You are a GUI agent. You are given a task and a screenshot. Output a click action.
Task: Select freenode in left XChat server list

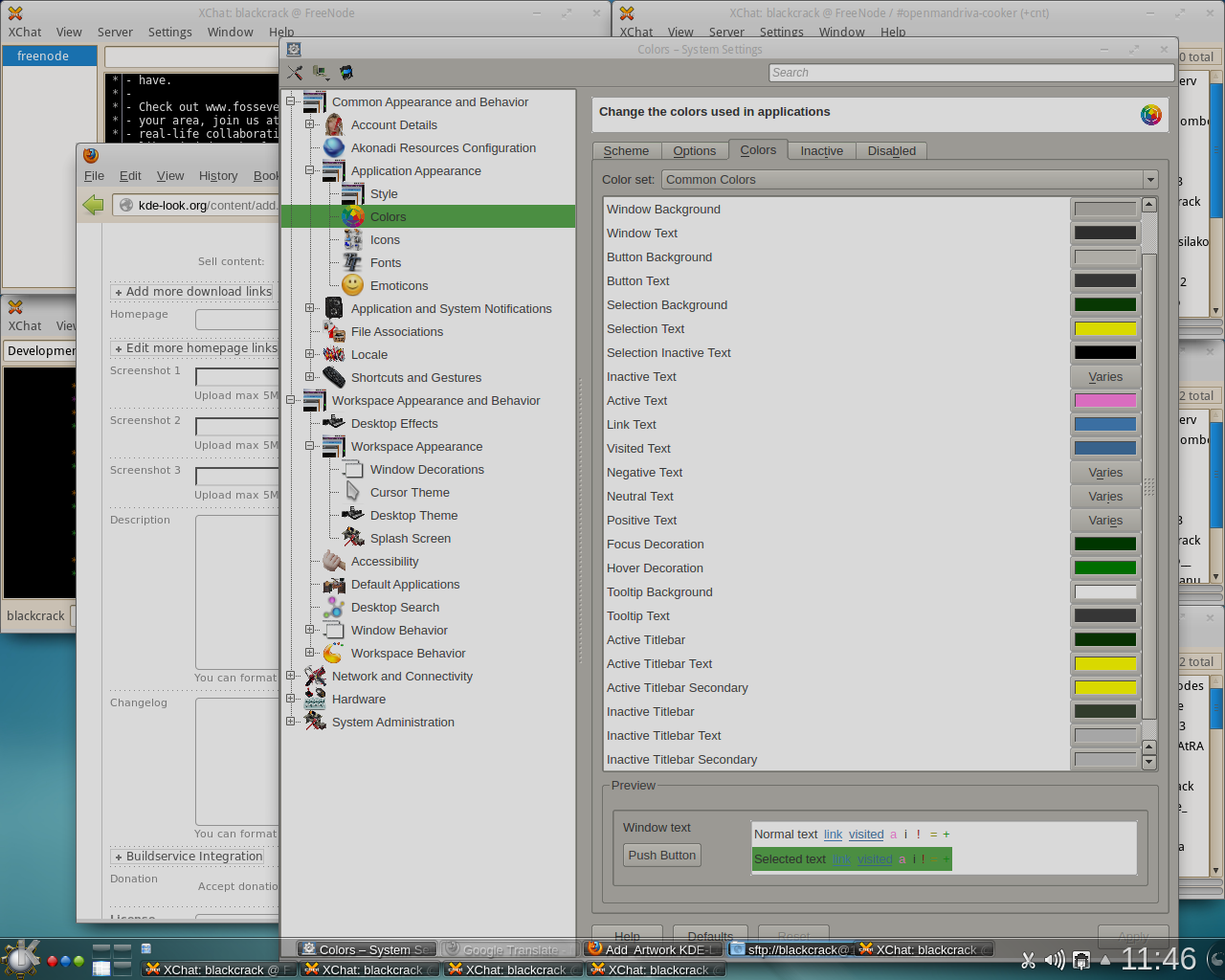point(50,56)
